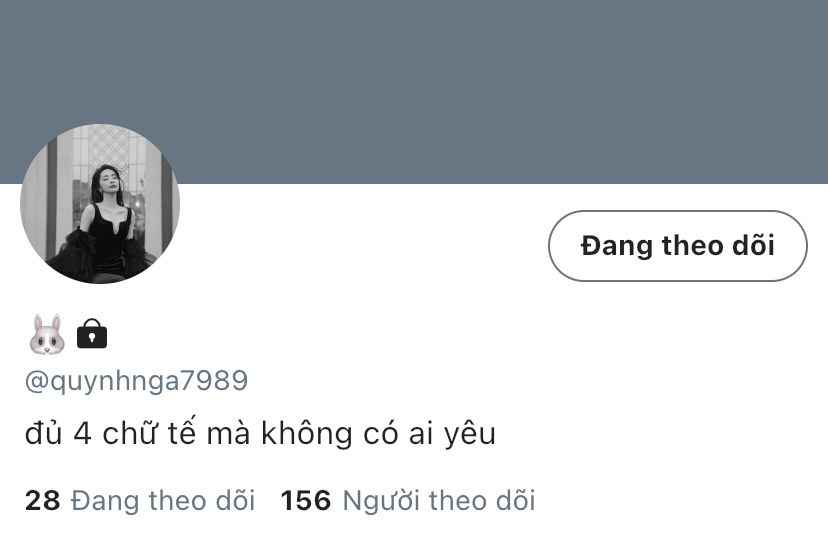Click the black lock icon beside the rabbit

click(x=92, y=334)
